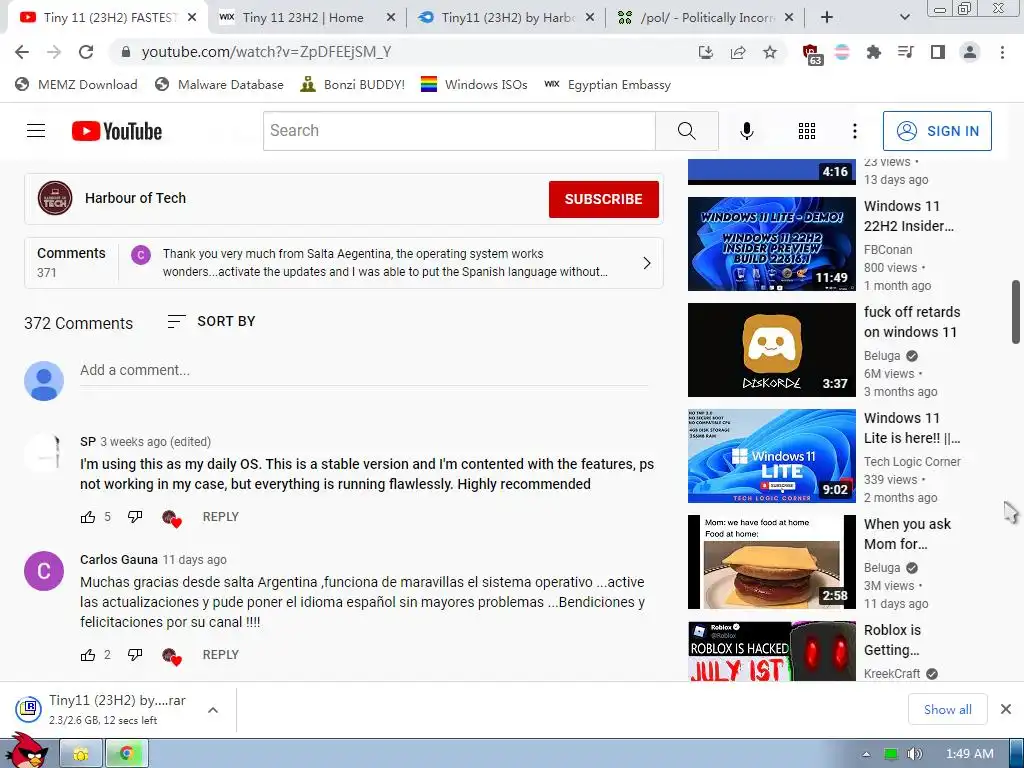The image size is (1024, 768).
Task: Click the YouTube Search input field
Action: pyautogui.click(x=460, y=131)
